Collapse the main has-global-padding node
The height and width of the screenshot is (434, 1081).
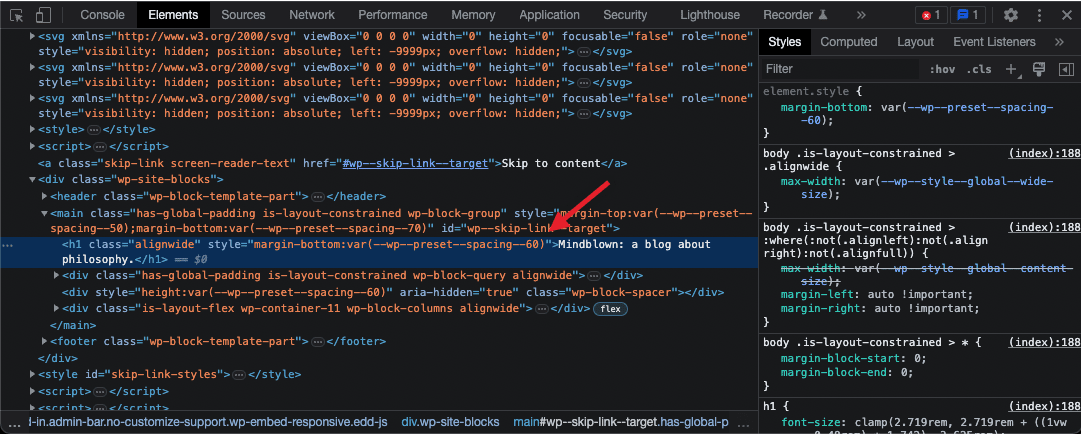click(x=44, y=213)
